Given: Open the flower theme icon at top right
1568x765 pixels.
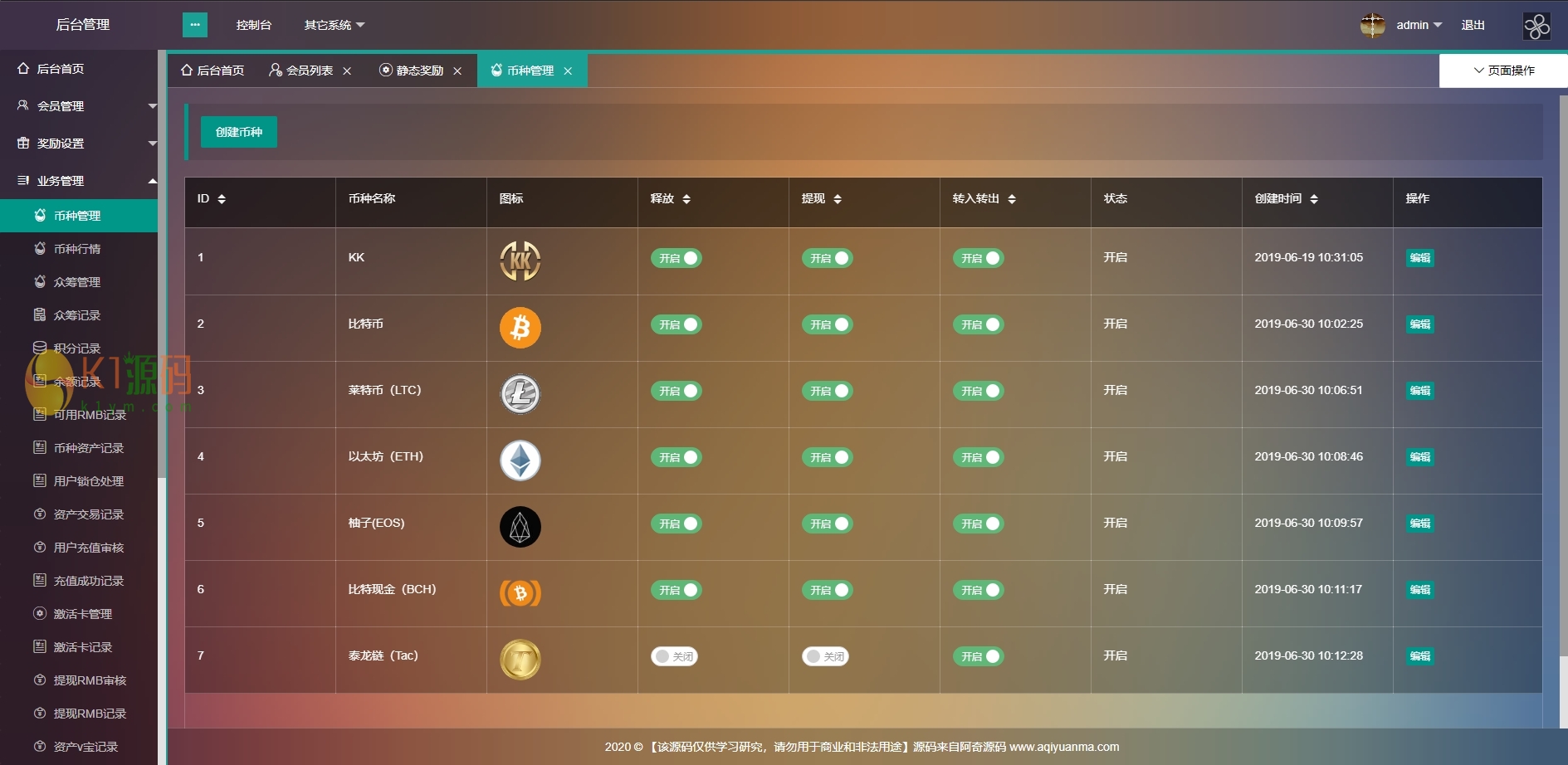Looking at the screenshot, I should click(x=1536, y=26).
